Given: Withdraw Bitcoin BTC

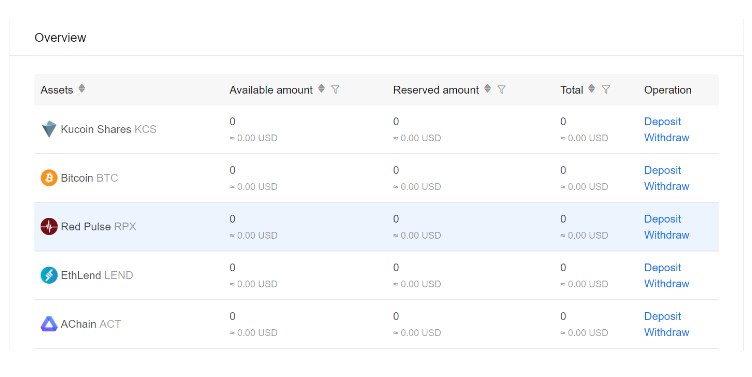Looking at the screenshot, I should coord(667,186).
